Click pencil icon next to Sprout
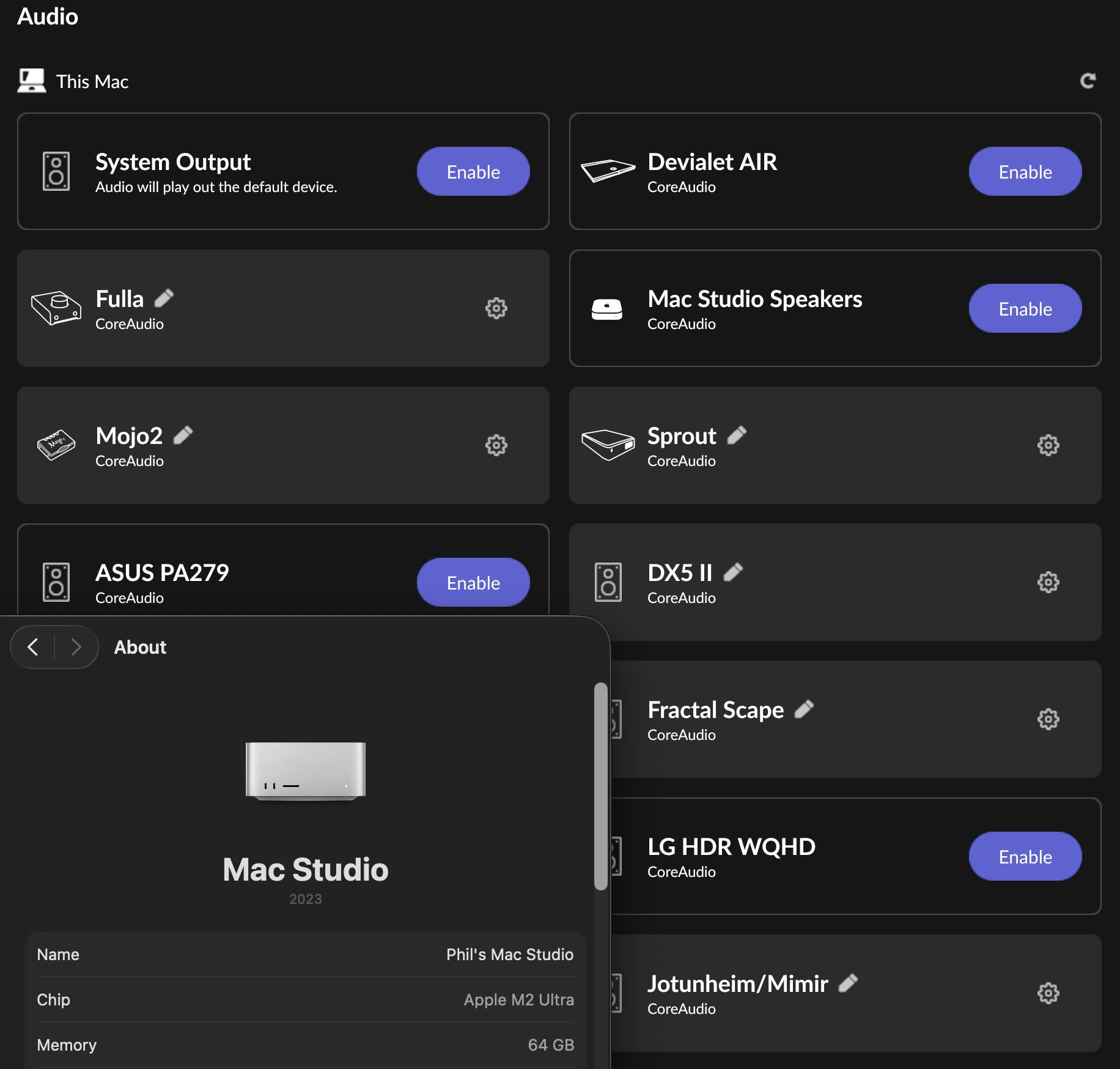This screenshot has height=1069, width=1120. [x=737, y=435]
